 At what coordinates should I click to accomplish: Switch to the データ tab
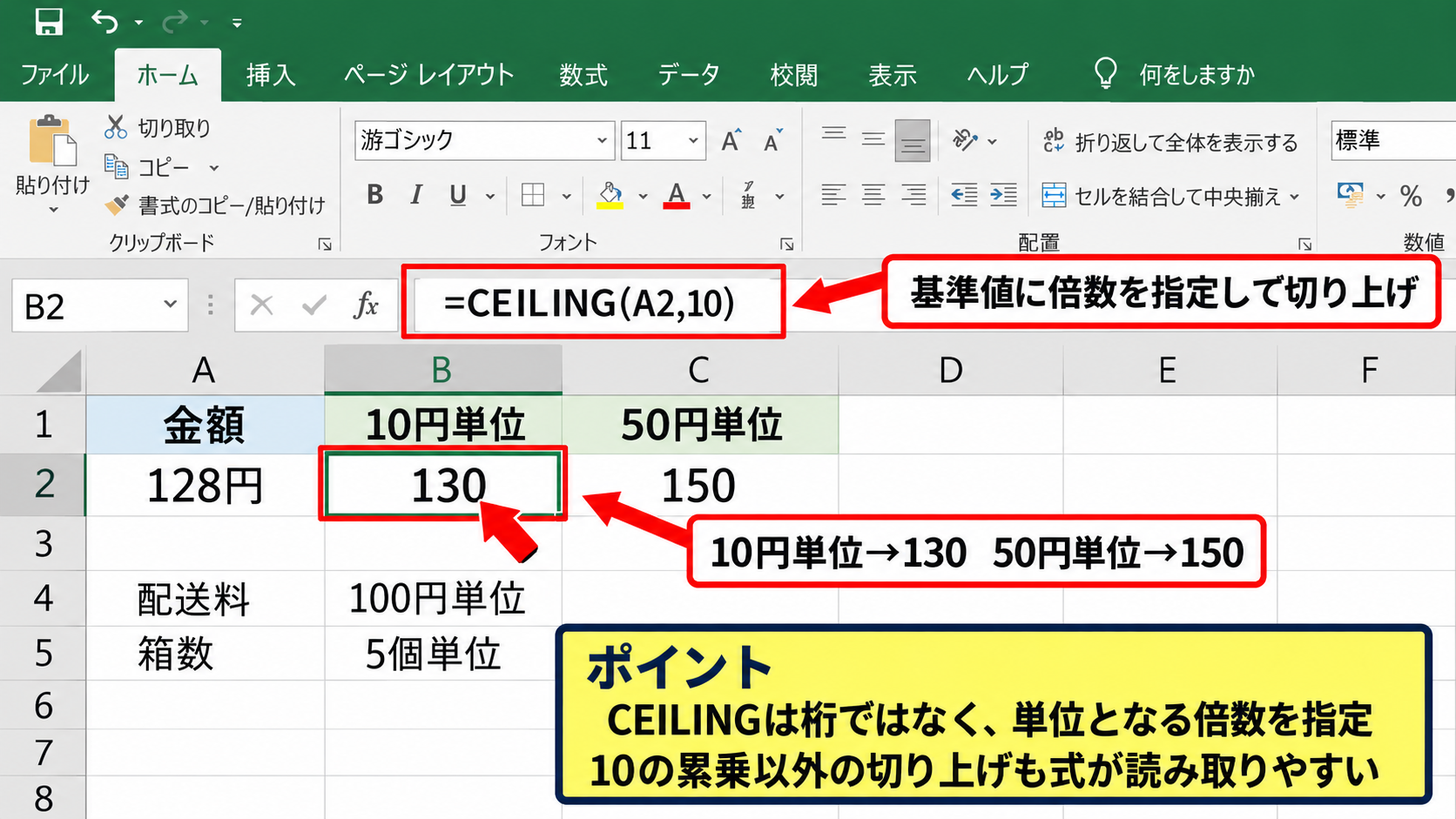click(x=689, y=75)
